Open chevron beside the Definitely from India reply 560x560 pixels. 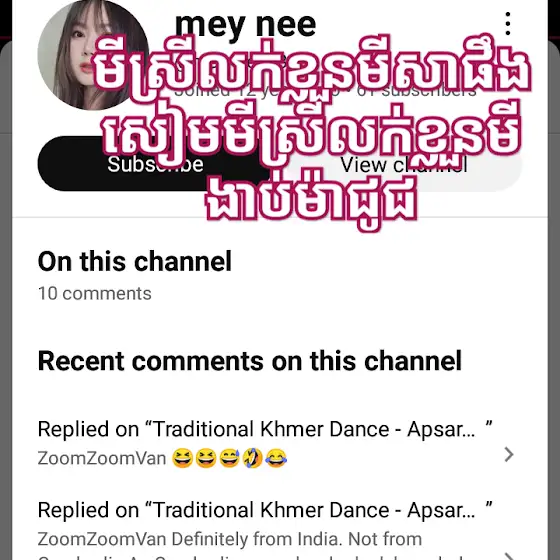509,554
